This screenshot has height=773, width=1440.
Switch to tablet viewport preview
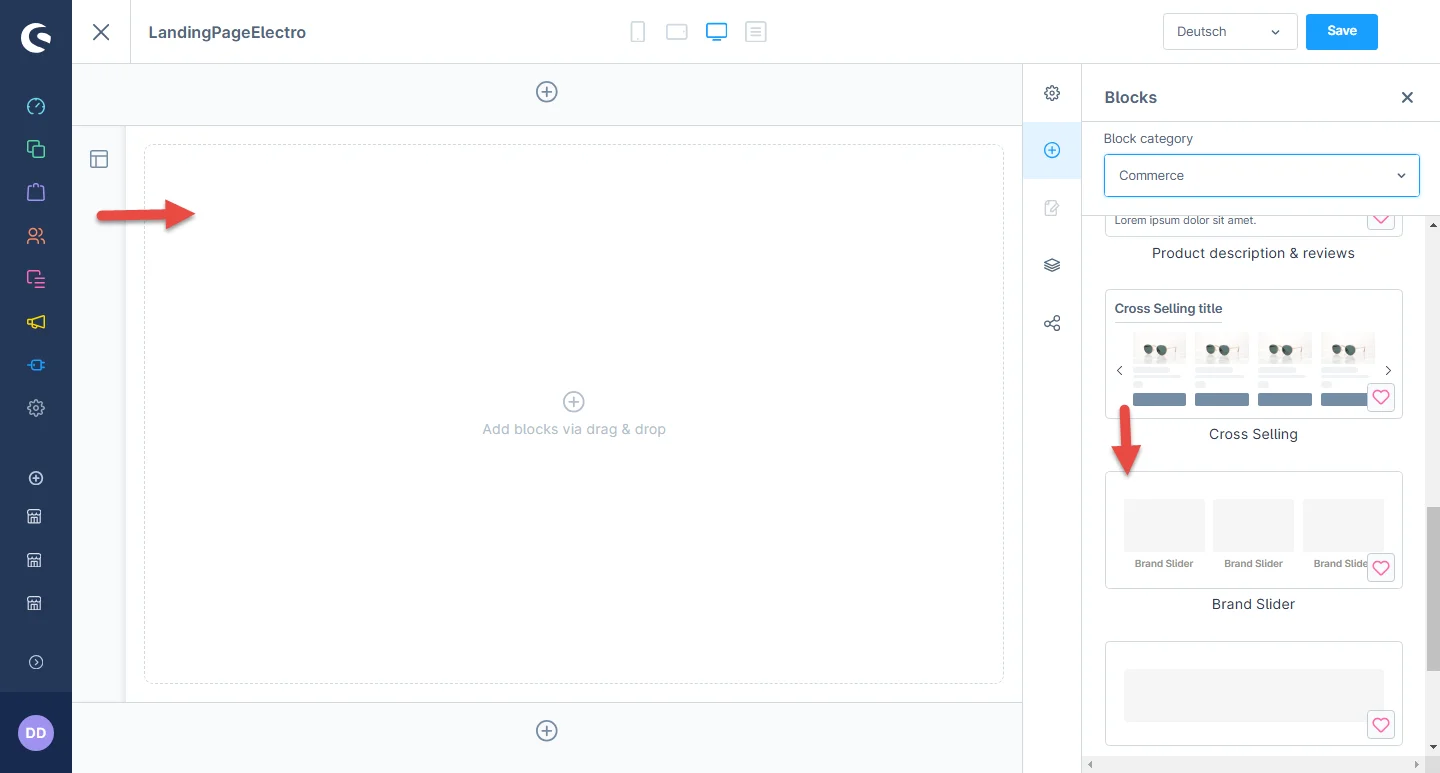coord(677,32)
